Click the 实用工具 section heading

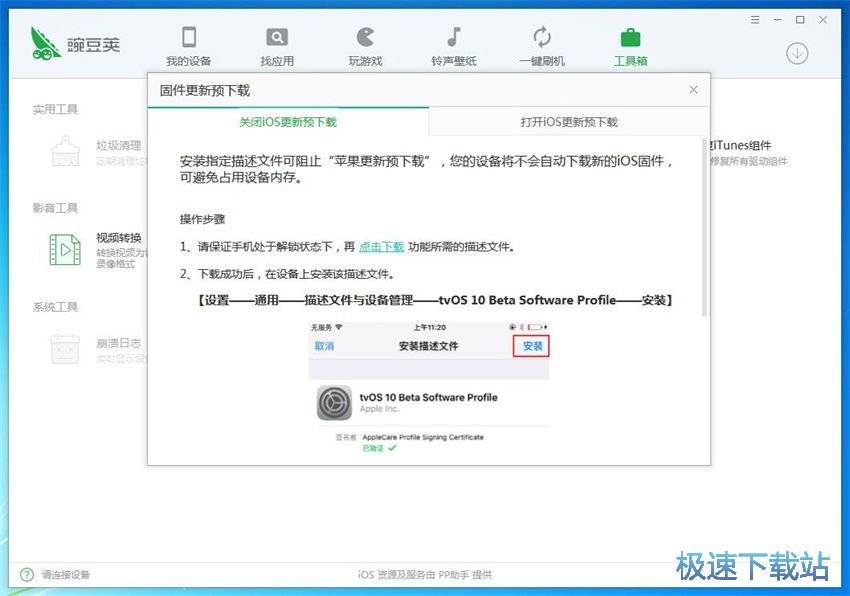click(55, 110)
